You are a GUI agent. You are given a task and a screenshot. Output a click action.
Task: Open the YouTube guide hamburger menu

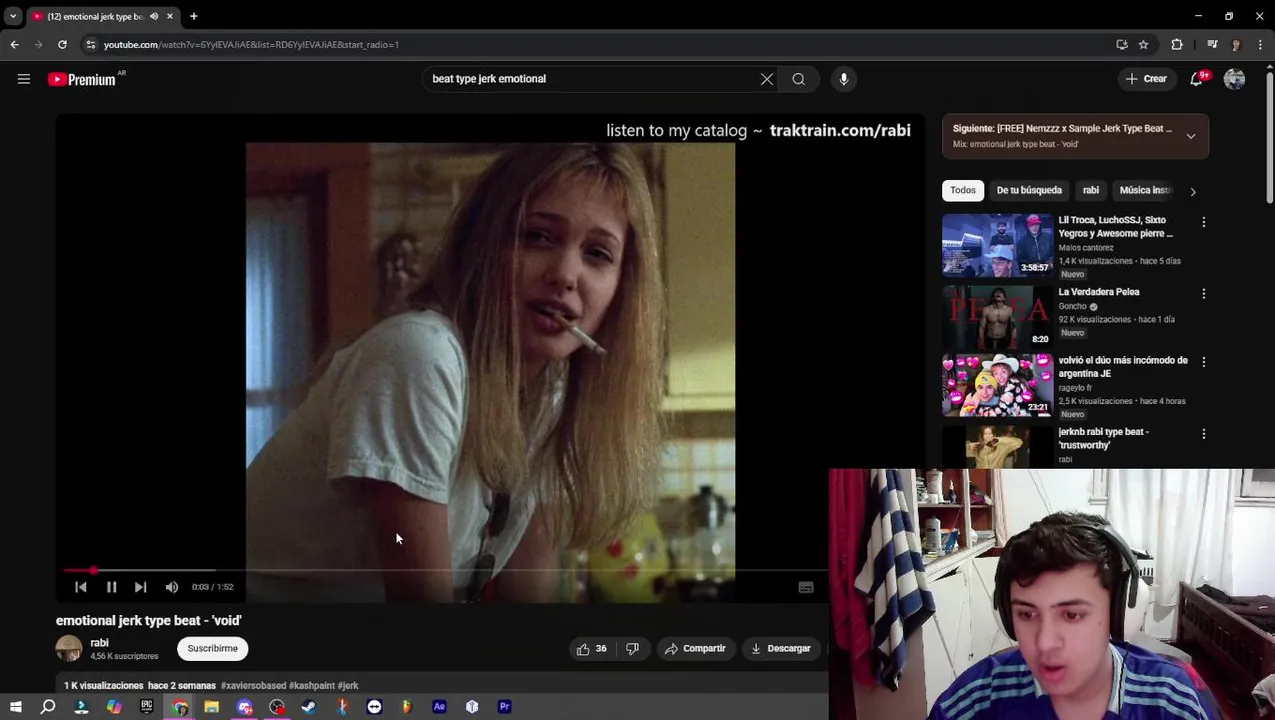click(24, 79)
